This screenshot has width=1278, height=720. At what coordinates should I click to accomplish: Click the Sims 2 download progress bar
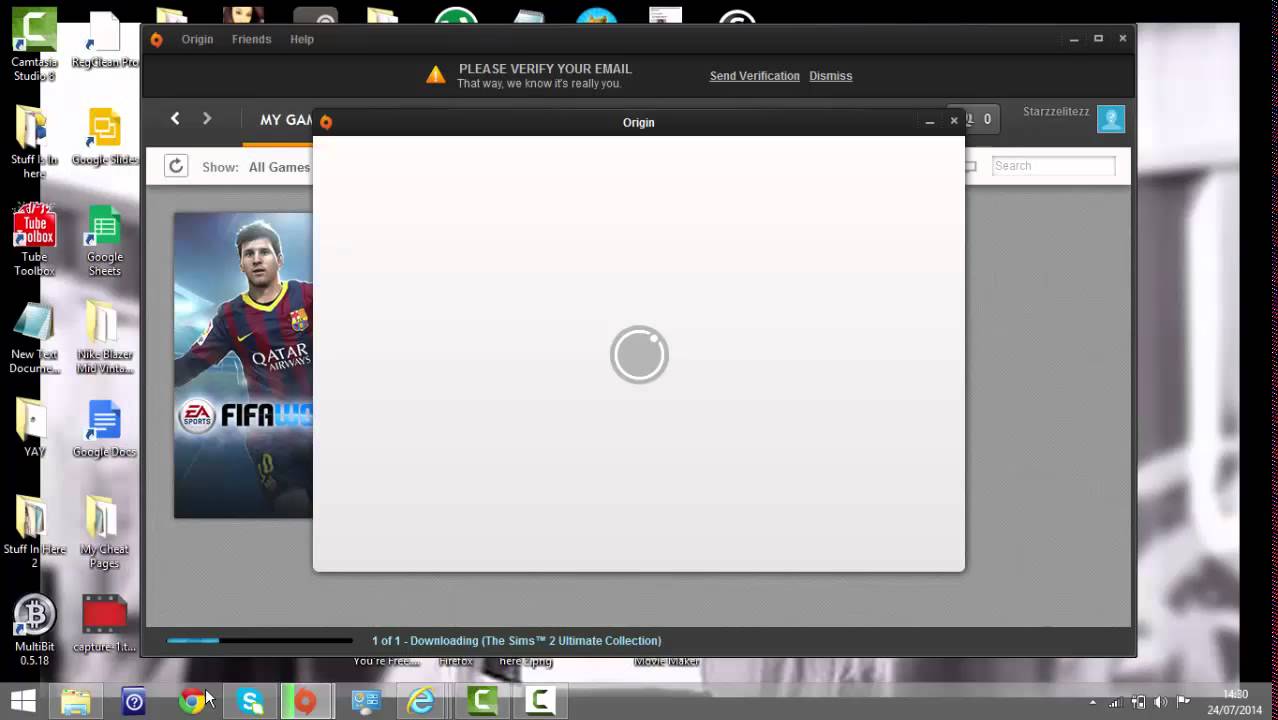pyautogui.click(x=260, y=641)
